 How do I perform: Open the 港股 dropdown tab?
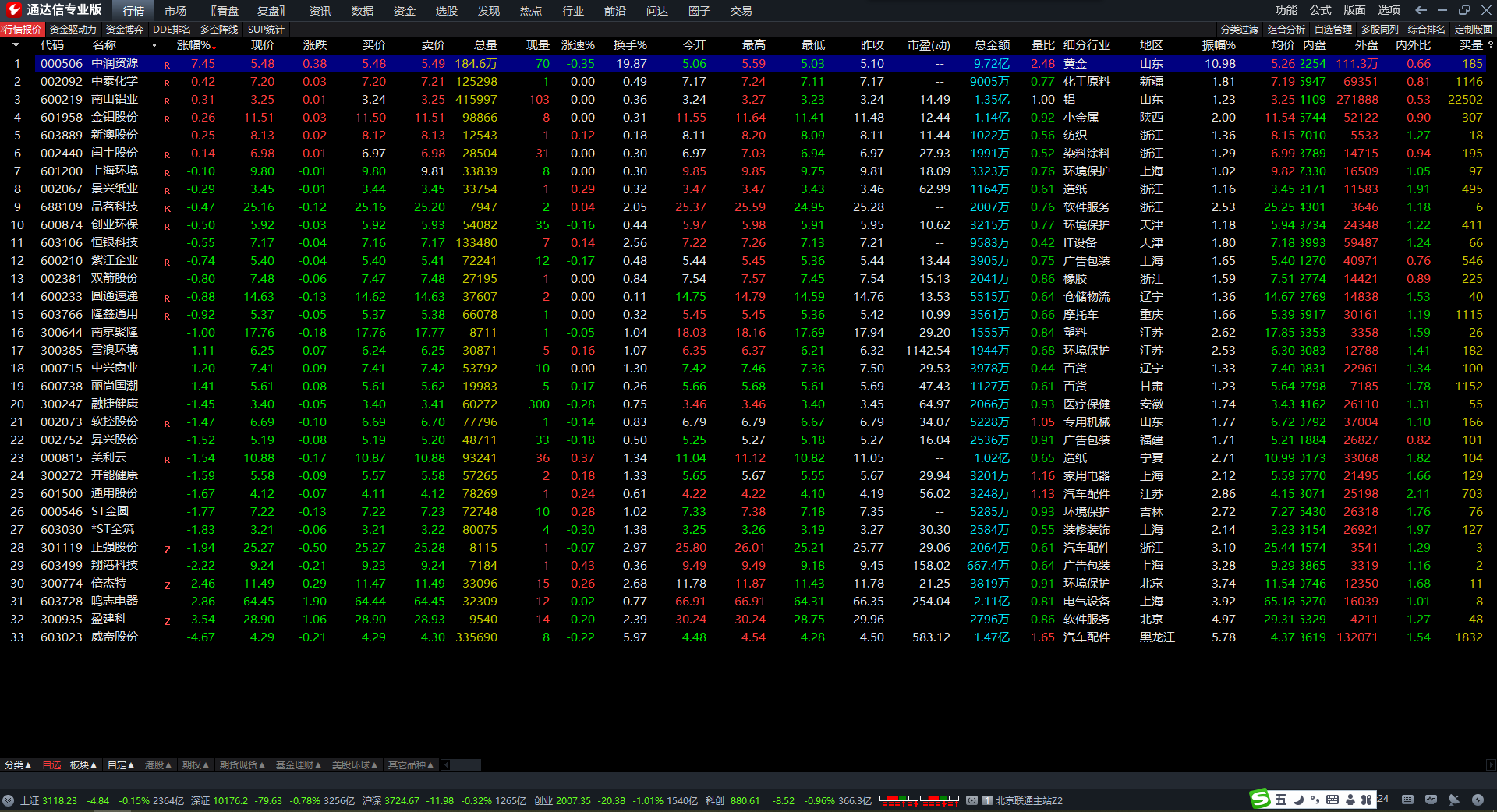tap(158, 765)
